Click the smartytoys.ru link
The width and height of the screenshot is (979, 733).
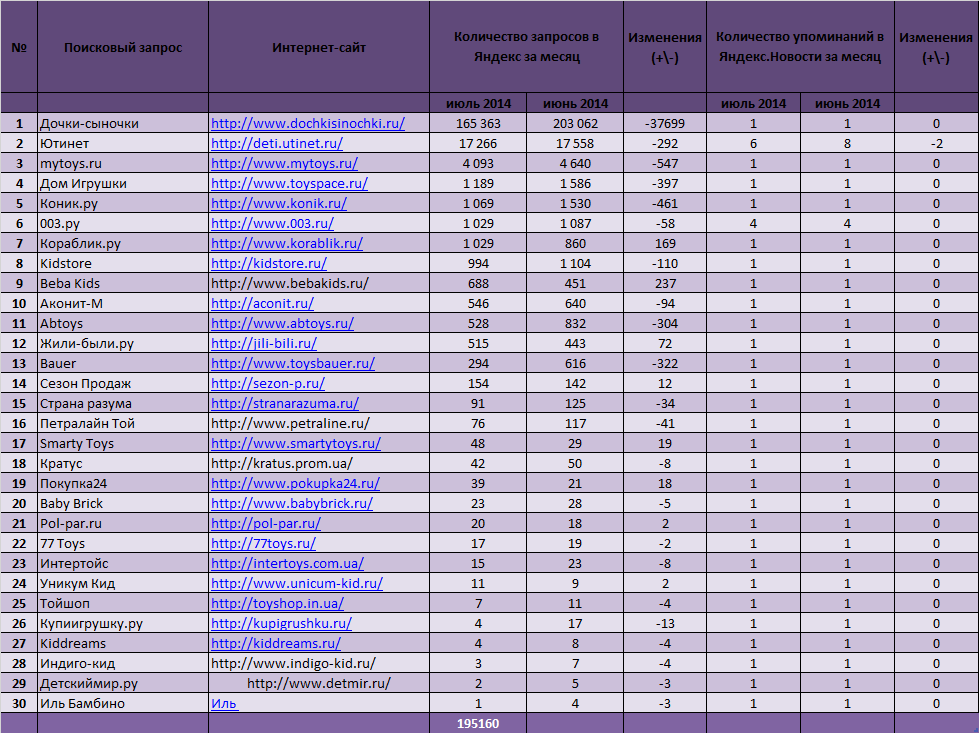295,444
